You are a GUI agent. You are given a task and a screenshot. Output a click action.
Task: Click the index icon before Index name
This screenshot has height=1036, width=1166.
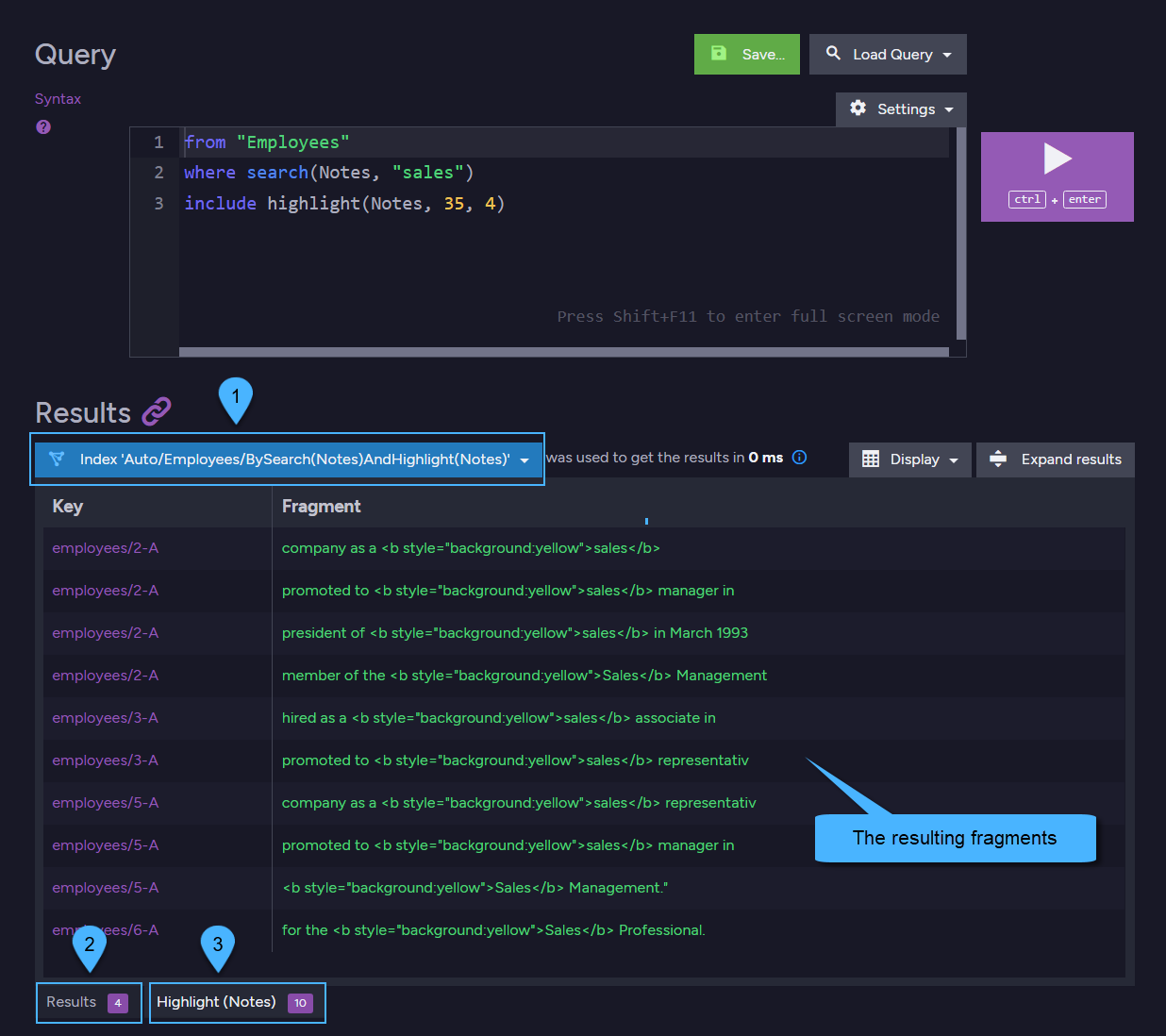click(x=57, y=459)
